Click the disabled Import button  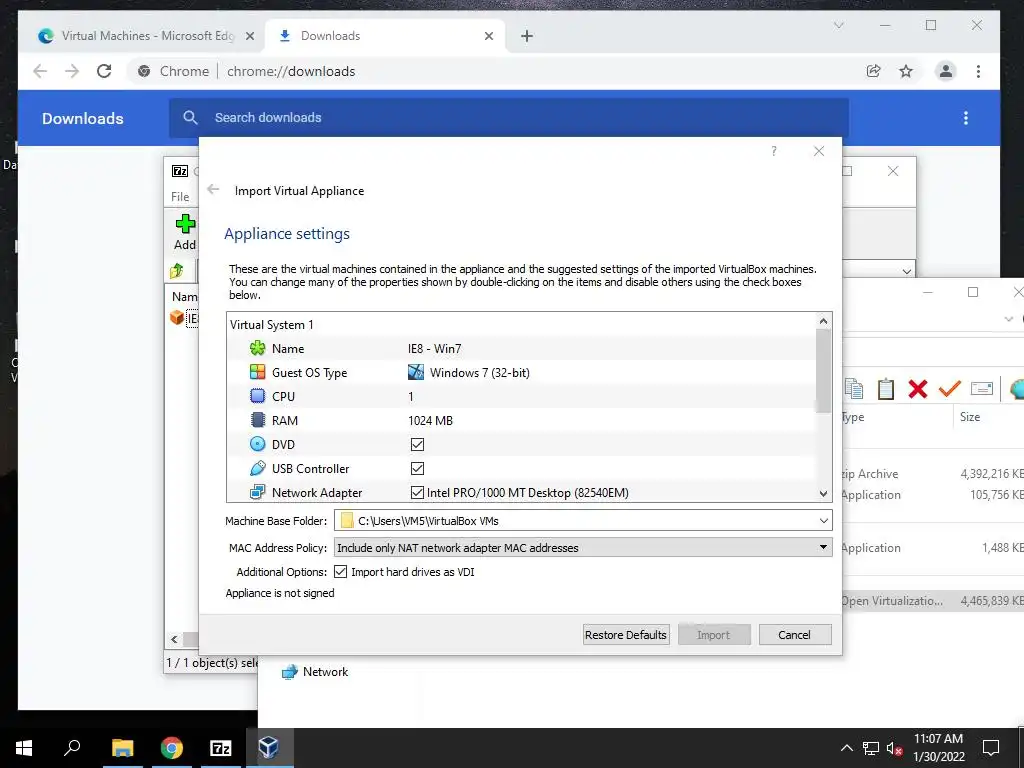[x=713, y=635]
